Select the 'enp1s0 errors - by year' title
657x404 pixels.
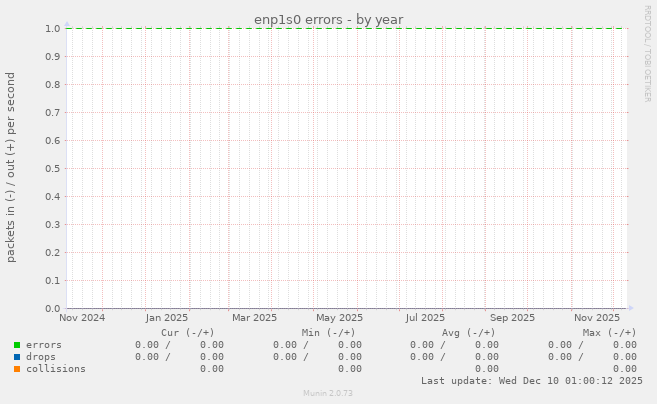point(328,20)
